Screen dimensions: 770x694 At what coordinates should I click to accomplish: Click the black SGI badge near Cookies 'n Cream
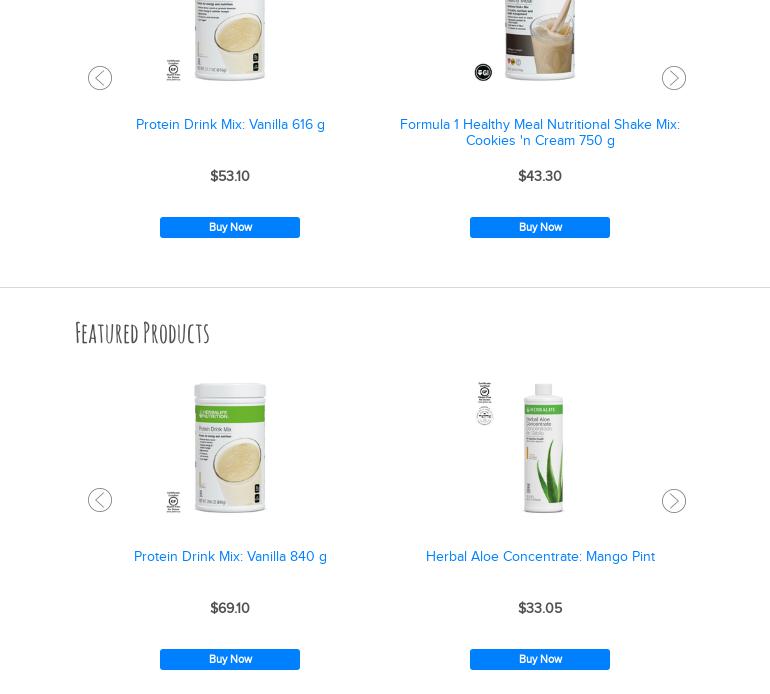coord(483,72)
